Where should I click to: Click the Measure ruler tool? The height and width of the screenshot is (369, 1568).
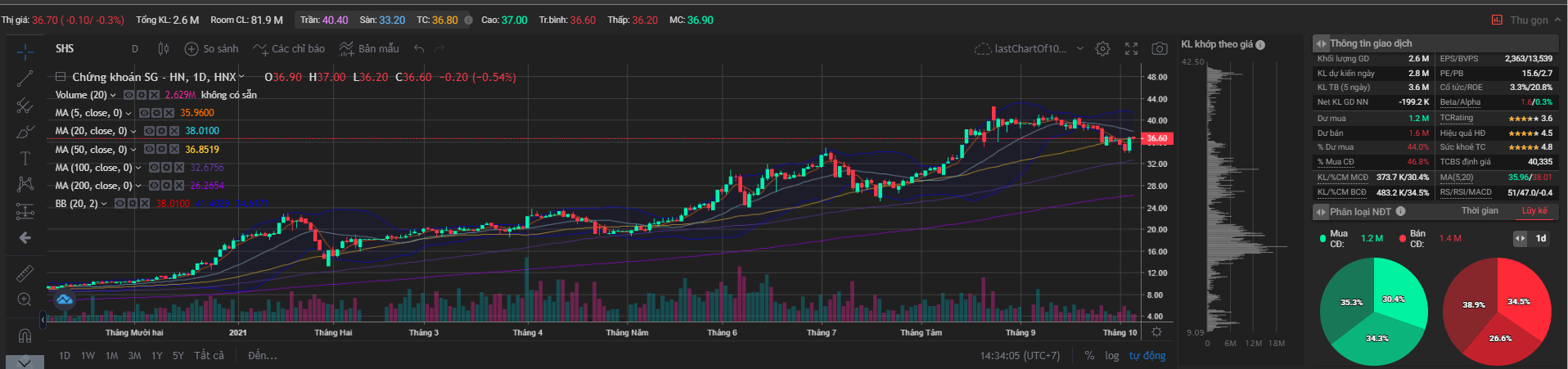[x=25, y=273]
